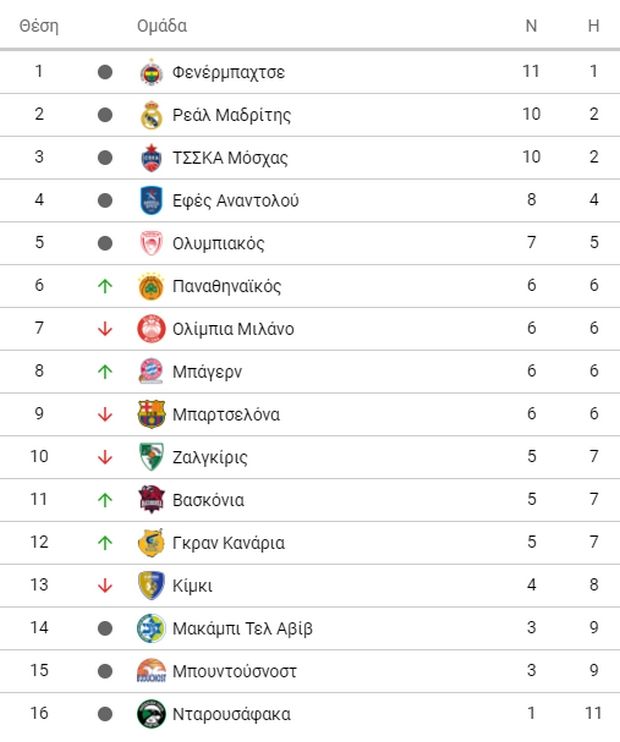Open the Γκραν Κανάρια team name
The height and width of the screenshot is (742, 620).
point(228,543)
